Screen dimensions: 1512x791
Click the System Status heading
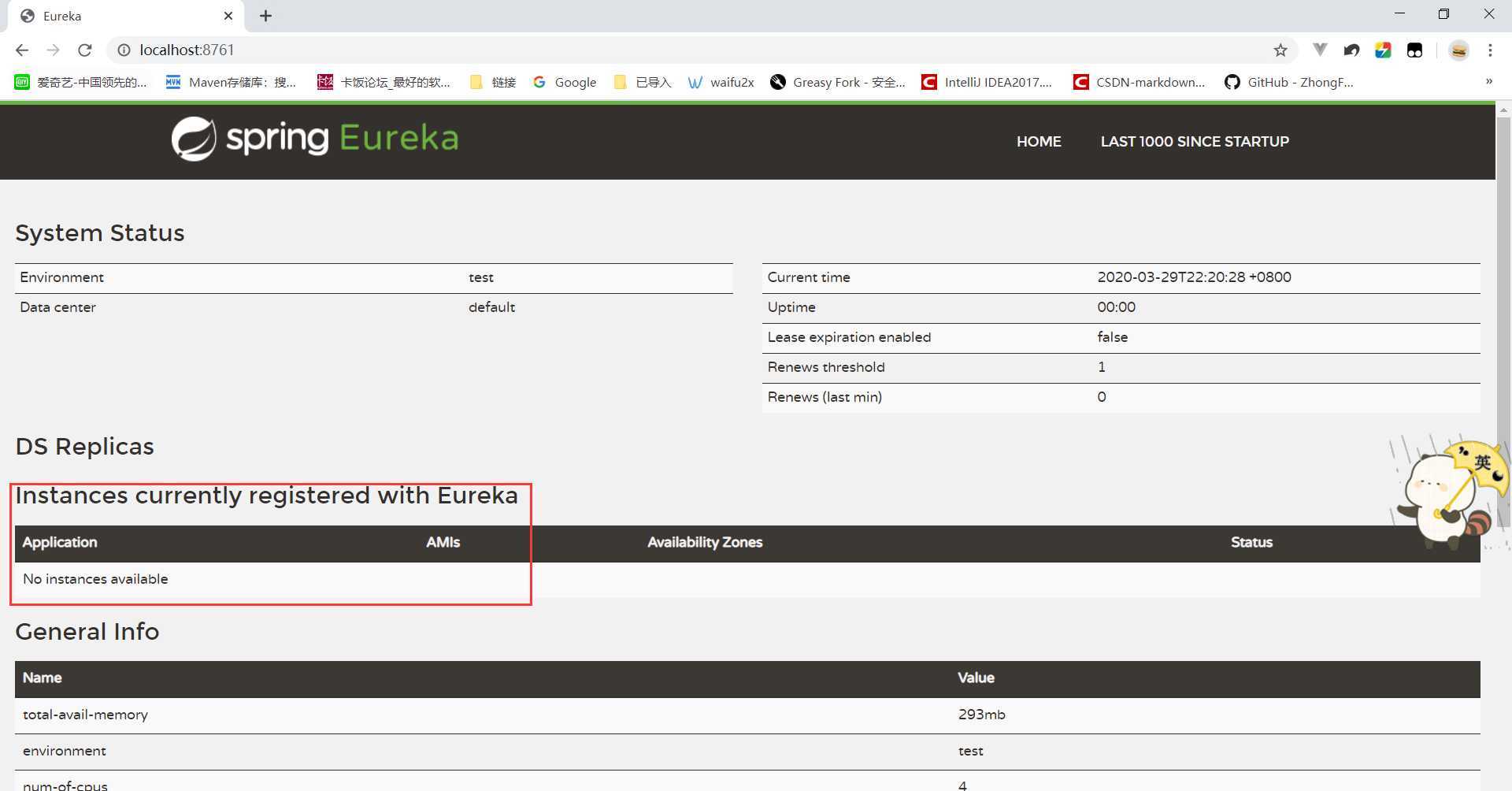point(100,233)
